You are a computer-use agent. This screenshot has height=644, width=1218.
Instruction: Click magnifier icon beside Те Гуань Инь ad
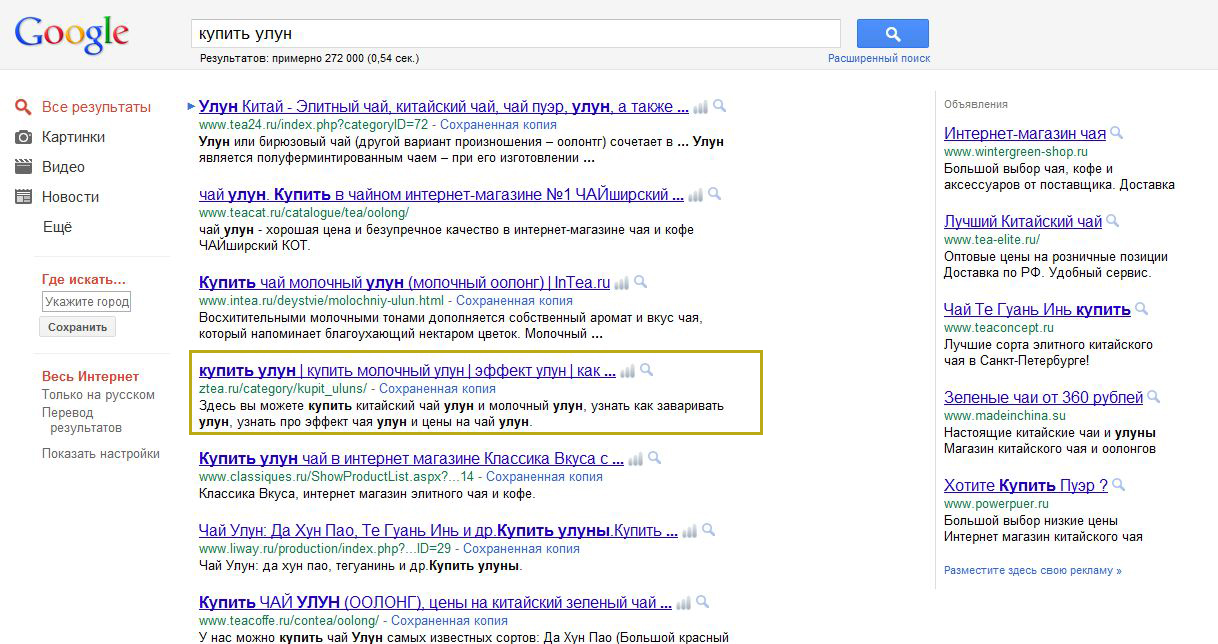pos(1142,309)
